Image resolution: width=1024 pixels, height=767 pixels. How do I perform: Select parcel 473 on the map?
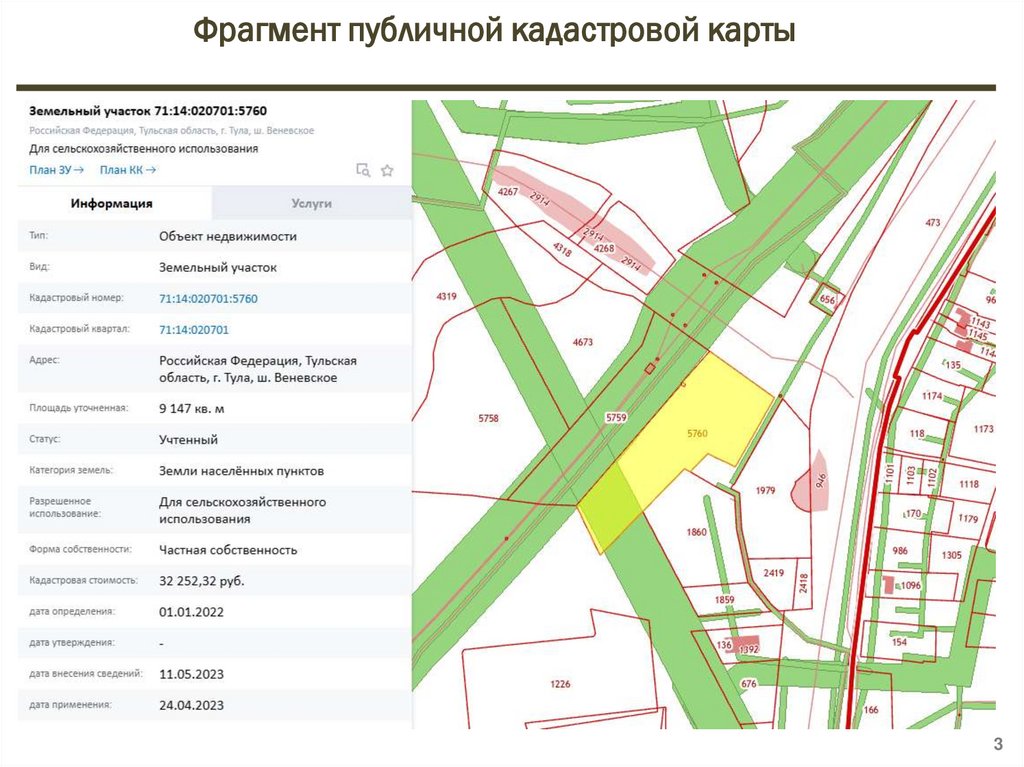933,223
